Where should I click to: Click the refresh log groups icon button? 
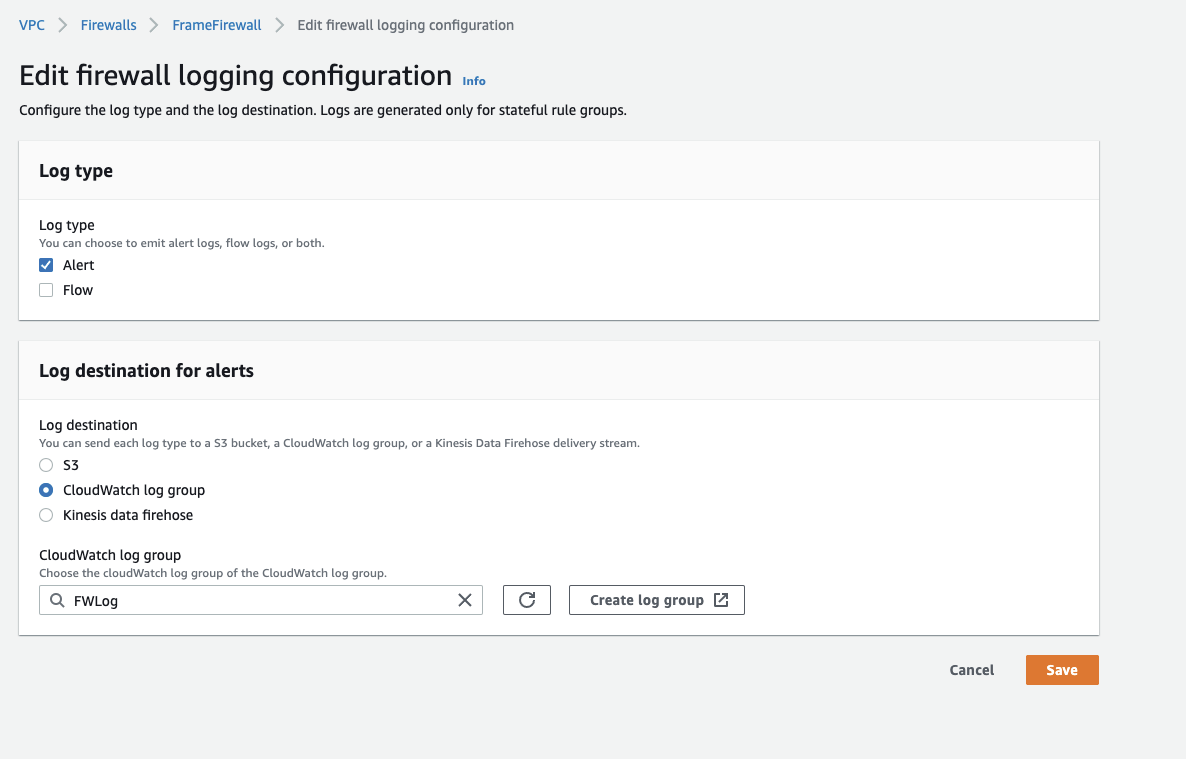point(527,600)
